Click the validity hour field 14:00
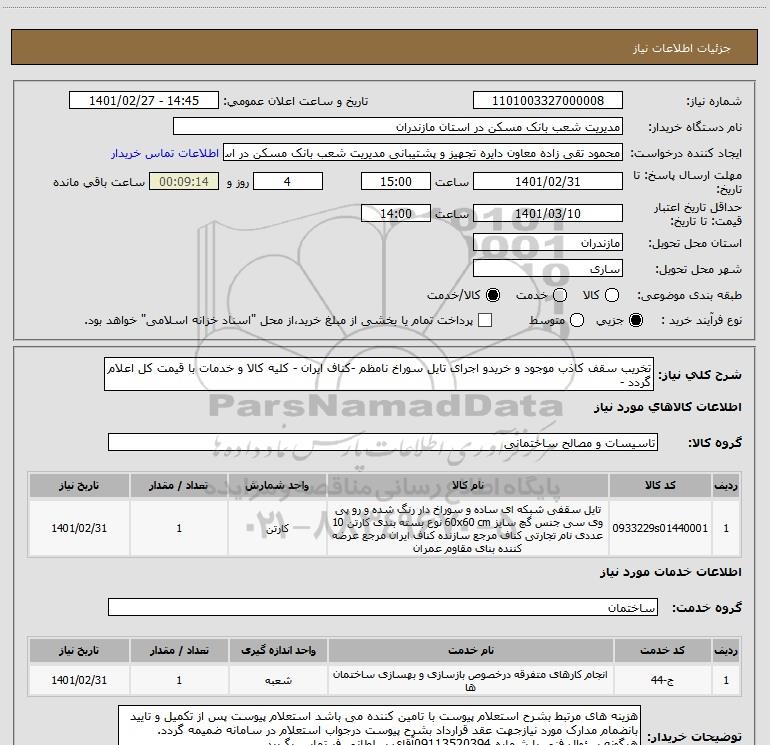The width and height of the screenshot is (770, 745). (396, 214)
